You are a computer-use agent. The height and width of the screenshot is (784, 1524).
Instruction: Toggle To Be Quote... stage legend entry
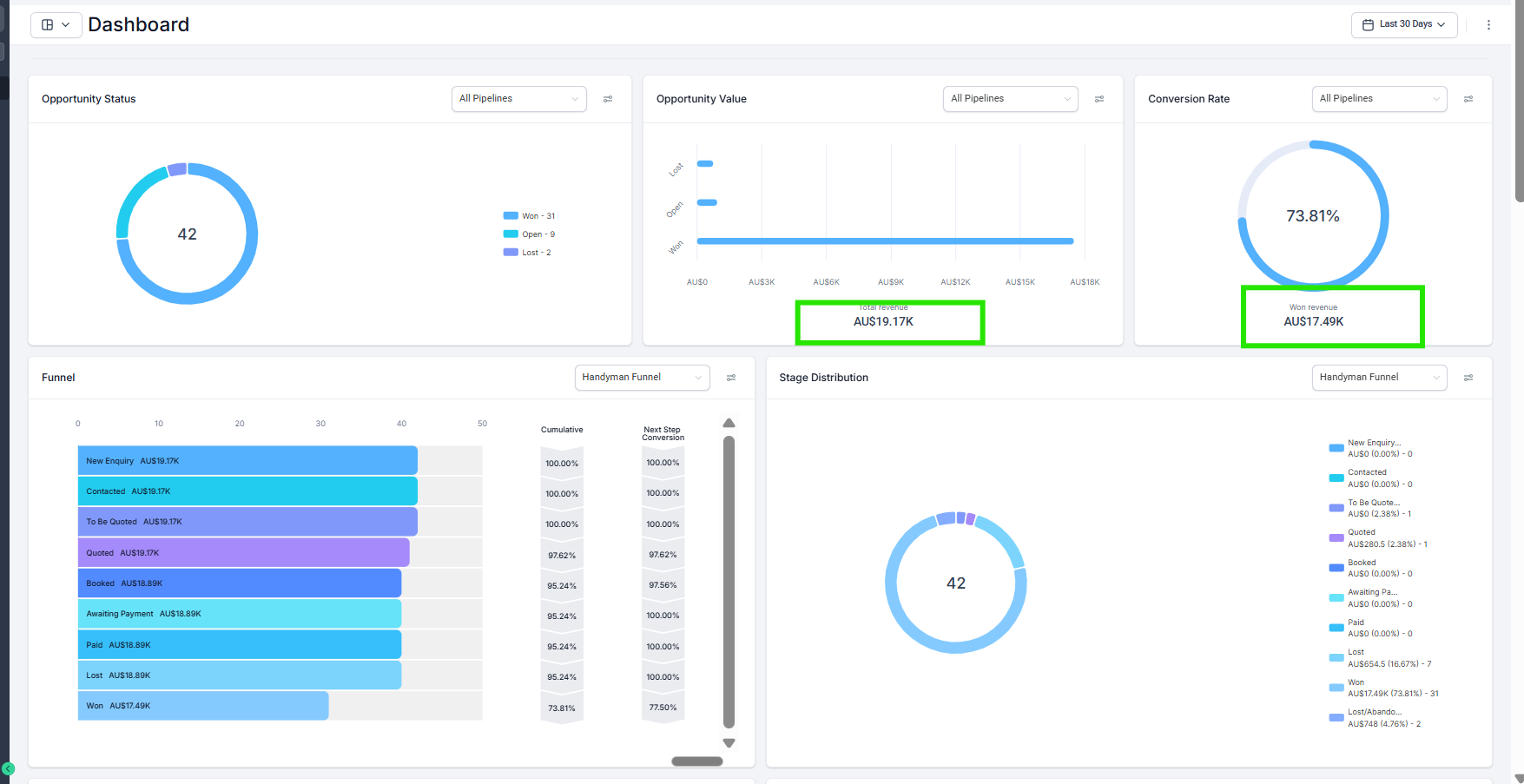(1372, 508)
